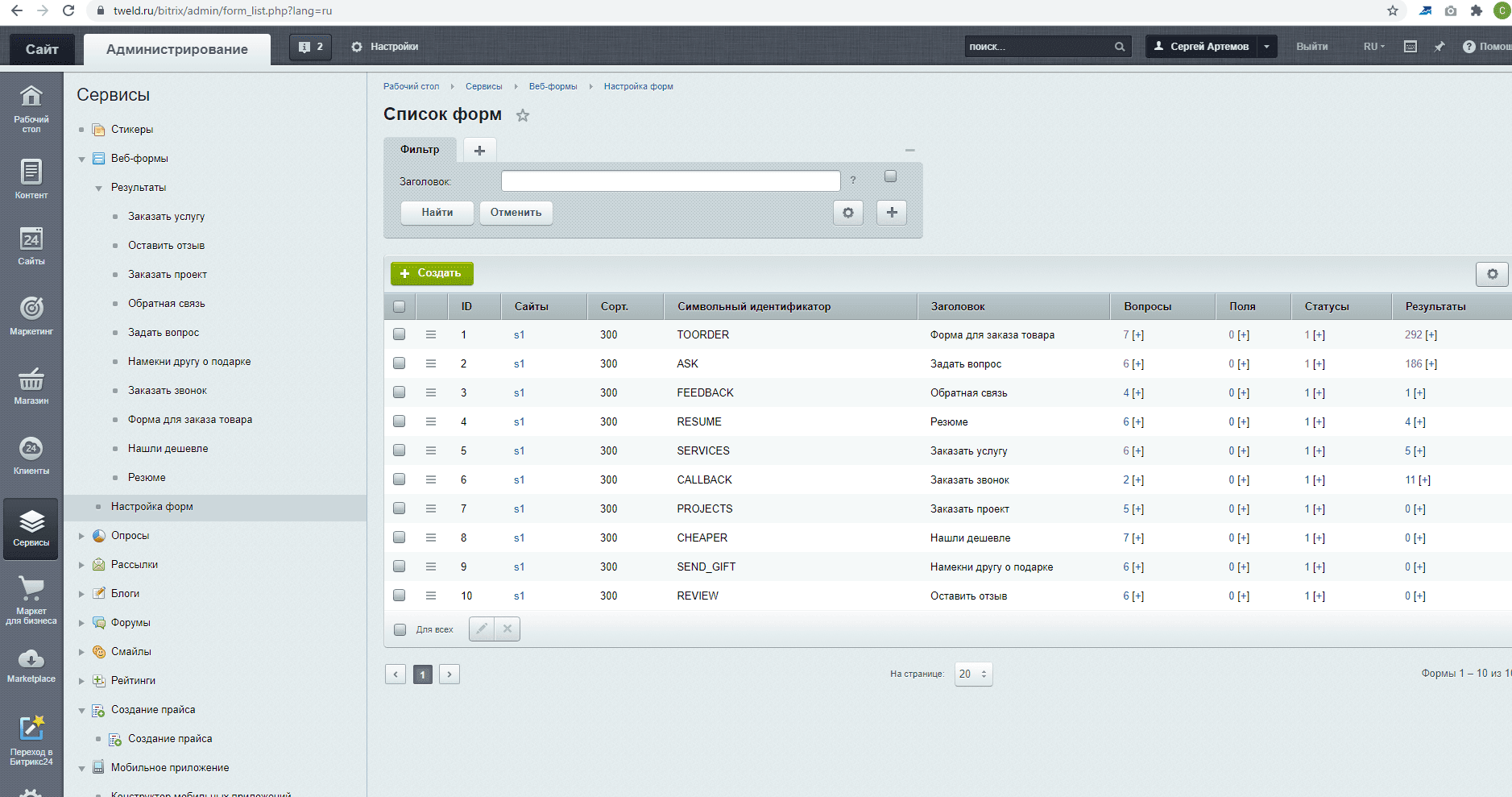Image resolution: width=1512 pixels, height=797 pixels.
Task: Open row actions menu for REVIEW form
Action: (431, 596)
